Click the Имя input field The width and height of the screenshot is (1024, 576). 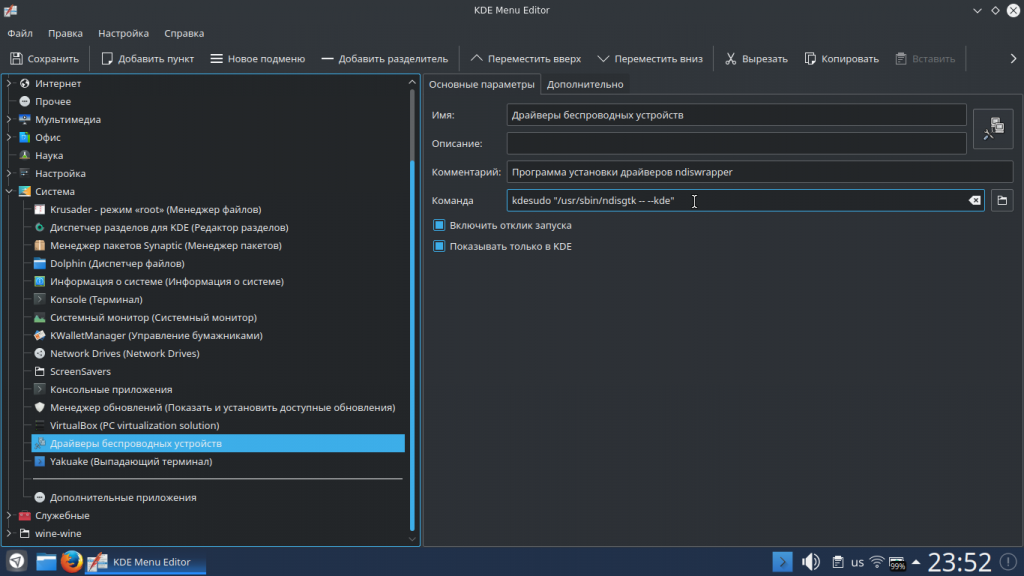(736, 115)
